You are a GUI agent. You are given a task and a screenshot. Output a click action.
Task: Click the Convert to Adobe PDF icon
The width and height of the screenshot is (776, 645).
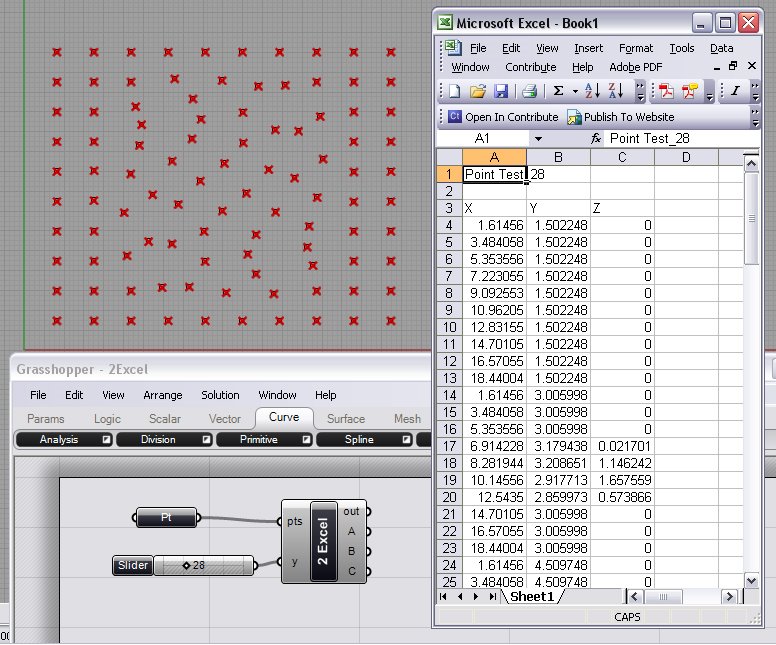click(666, 91)
